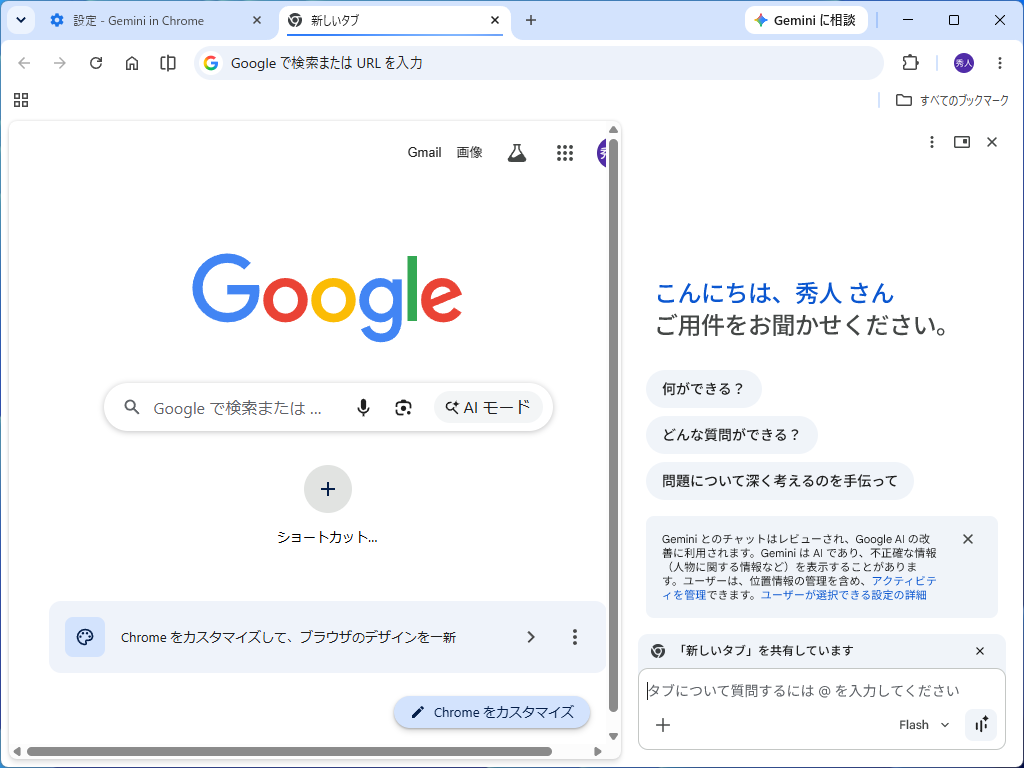Search by image with lens icon
The height and width of the screenshot is (768, 1024).
click(404, 408)
